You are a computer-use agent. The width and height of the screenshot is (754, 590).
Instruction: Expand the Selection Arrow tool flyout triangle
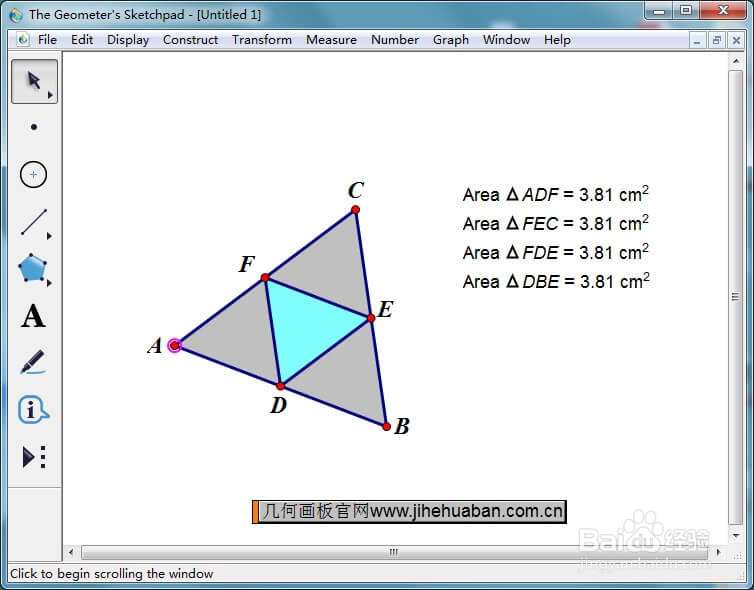(x=50, y=95)
